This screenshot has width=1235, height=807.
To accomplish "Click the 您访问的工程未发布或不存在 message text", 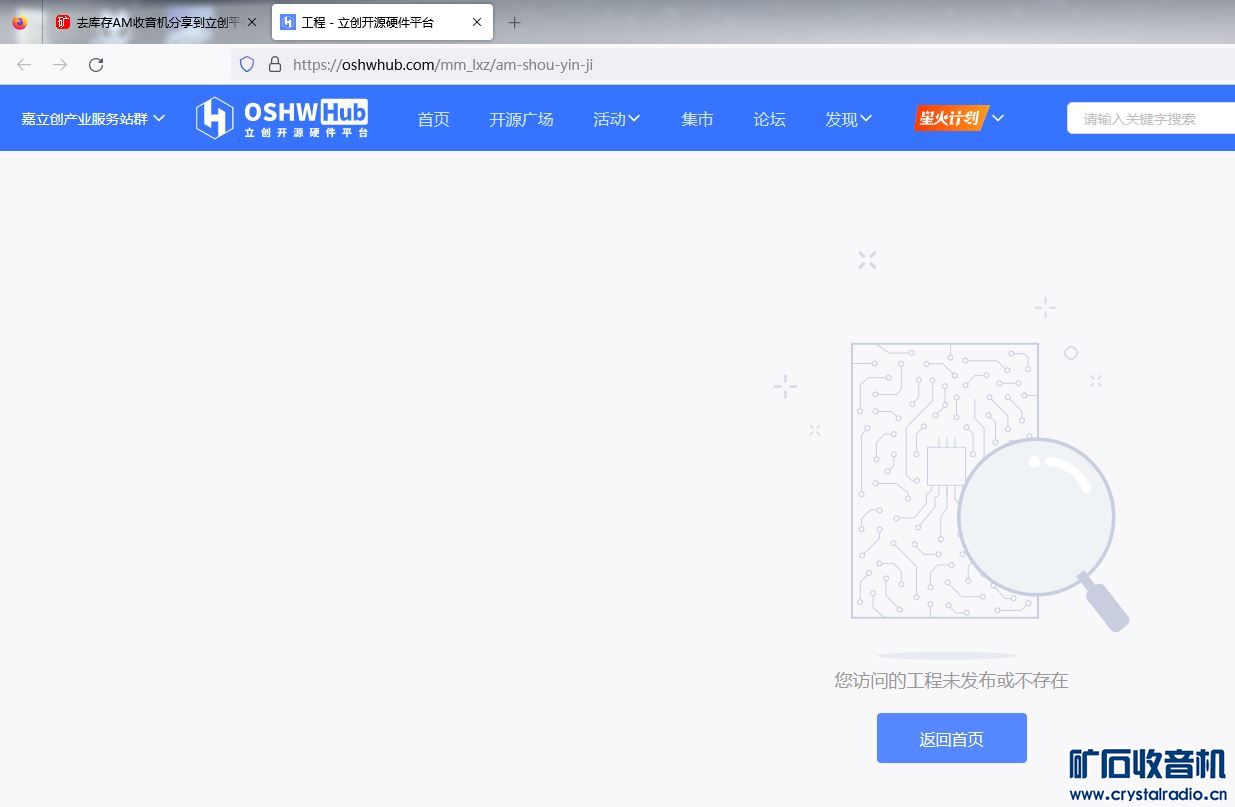I will (951, 681).
